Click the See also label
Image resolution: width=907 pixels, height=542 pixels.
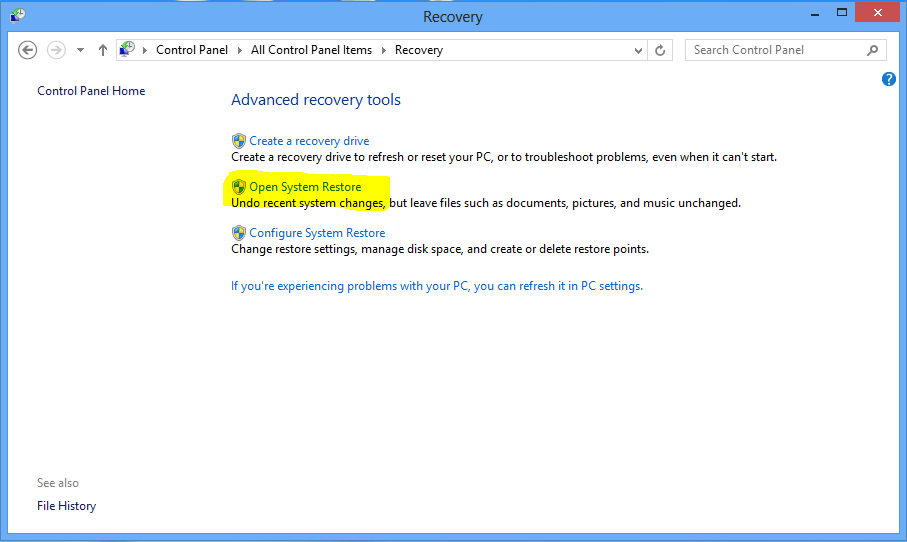(58, 483)
